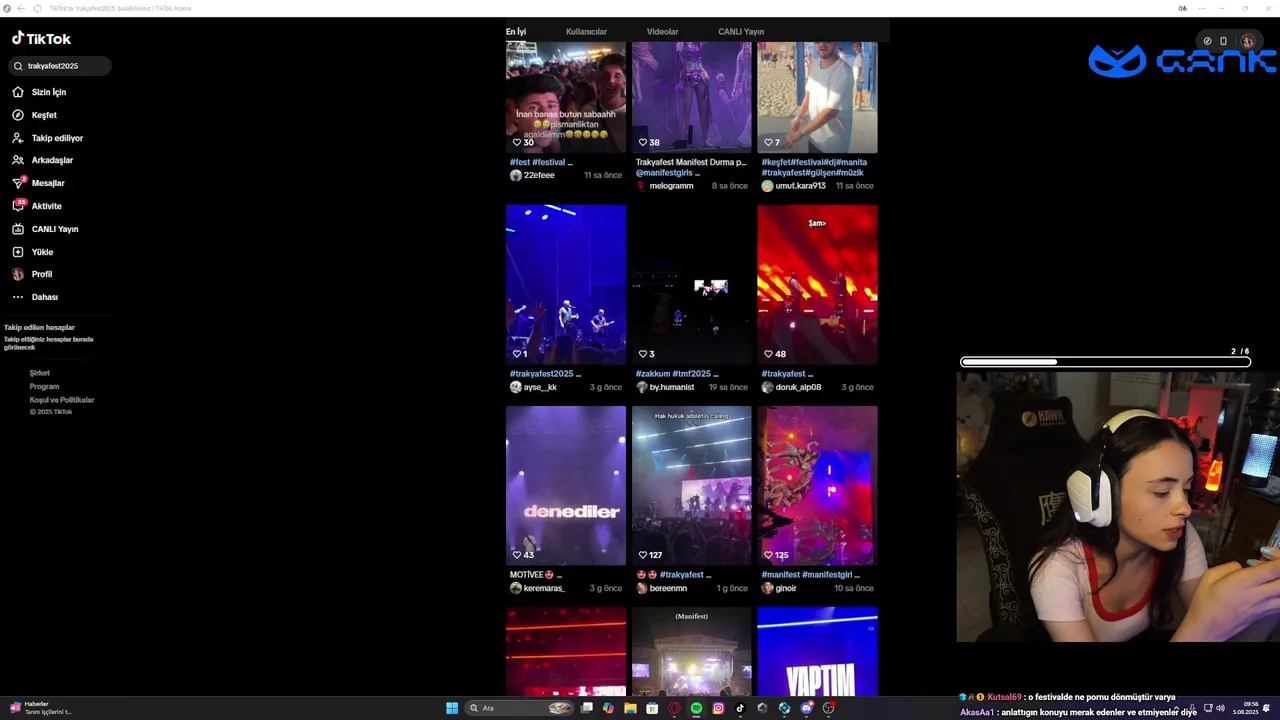Click the browser back arrow

(21, 8)
